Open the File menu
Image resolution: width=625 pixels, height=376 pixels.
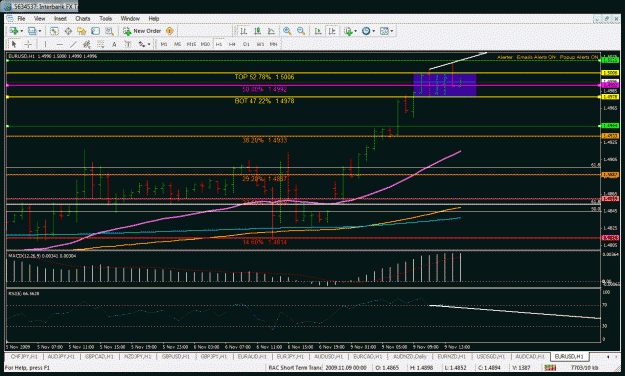click(x=21, y=18)
